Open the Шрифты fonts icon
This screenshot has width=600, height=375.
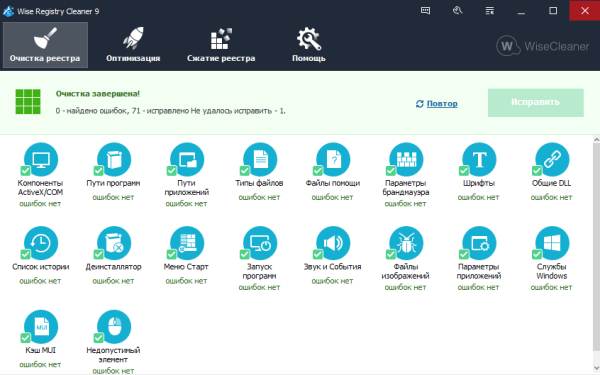point(479,159)
